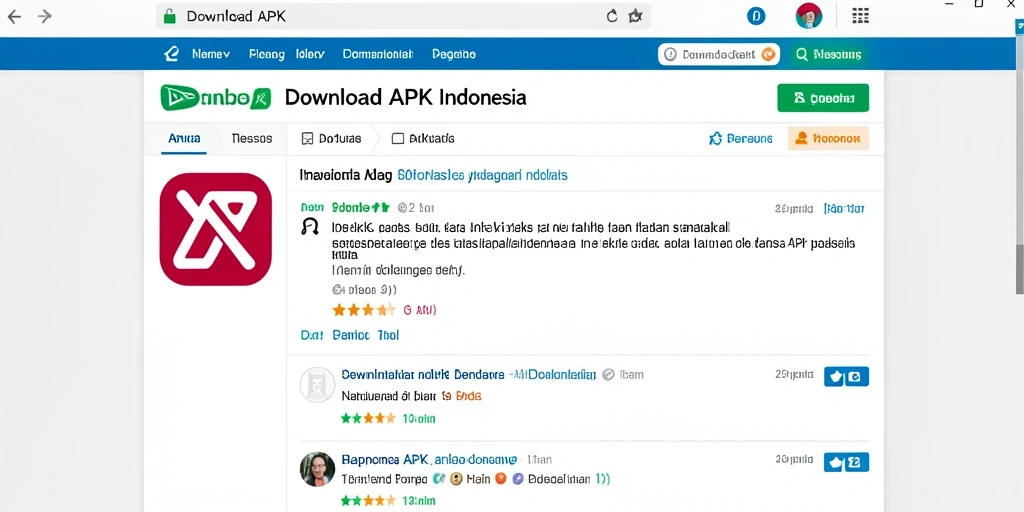Click the orange star rating of first review
This screenshot has width=1024, height=512.
tap(364, 310)
